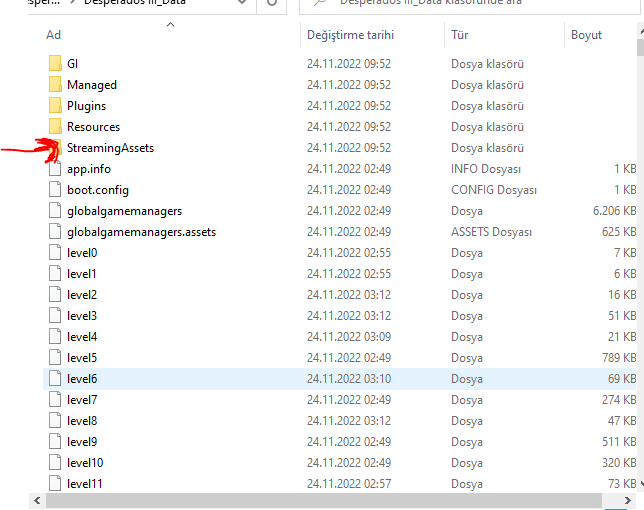
Task: Click the level10 file icon
Action: (x=55, y=462)
